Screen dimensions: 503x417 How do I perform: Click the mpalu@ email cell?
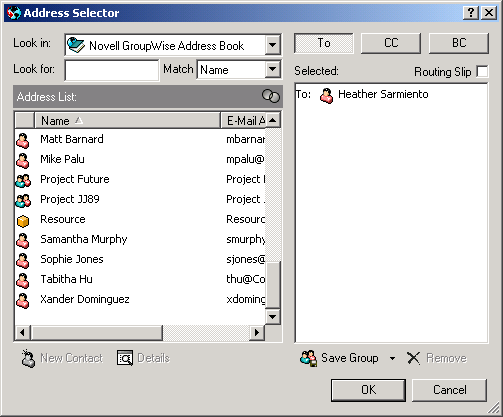[245, 159]
